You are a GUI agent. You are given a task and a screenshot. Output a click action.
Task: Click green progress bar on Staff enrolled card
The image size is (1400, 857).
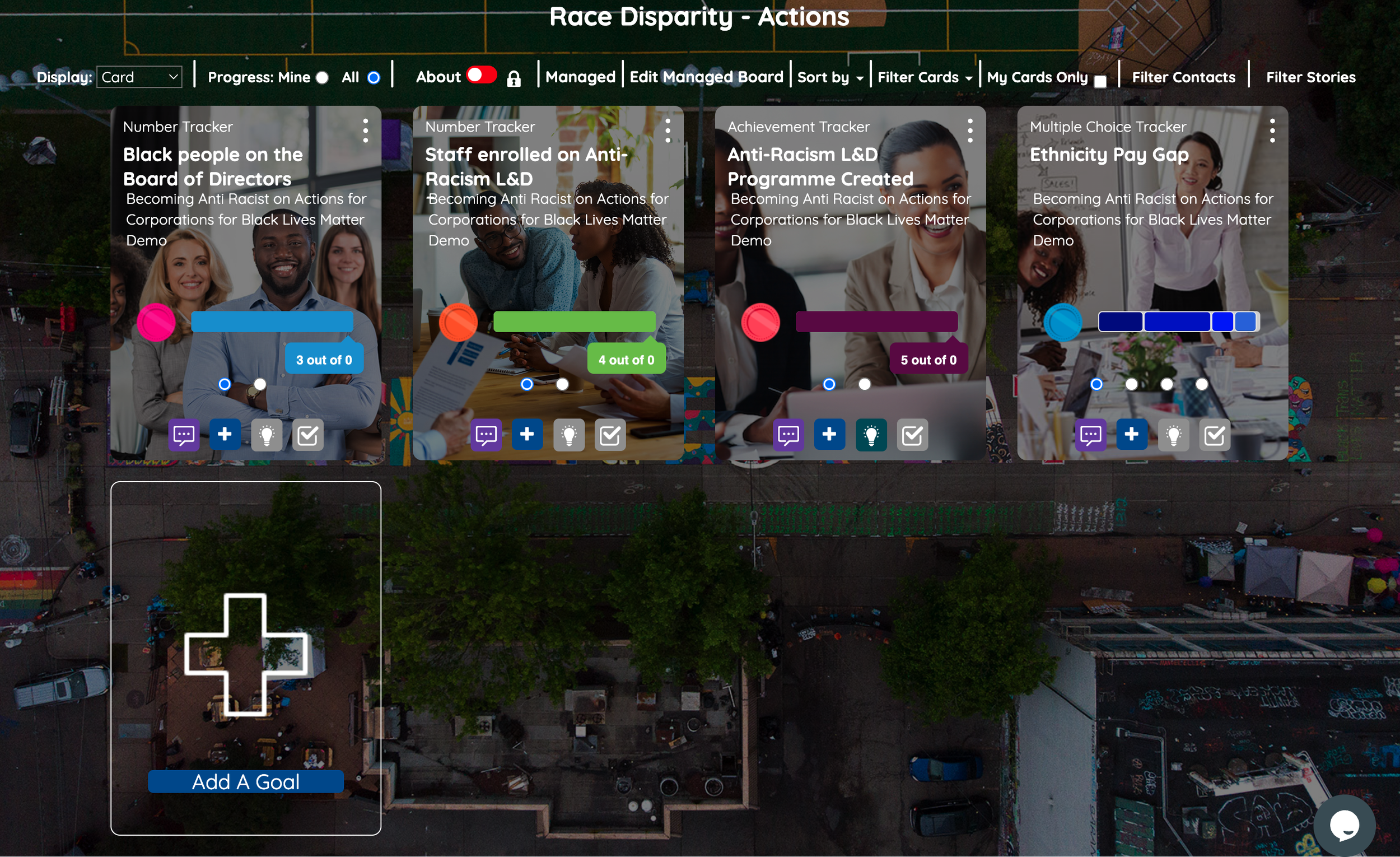point(574,322)
